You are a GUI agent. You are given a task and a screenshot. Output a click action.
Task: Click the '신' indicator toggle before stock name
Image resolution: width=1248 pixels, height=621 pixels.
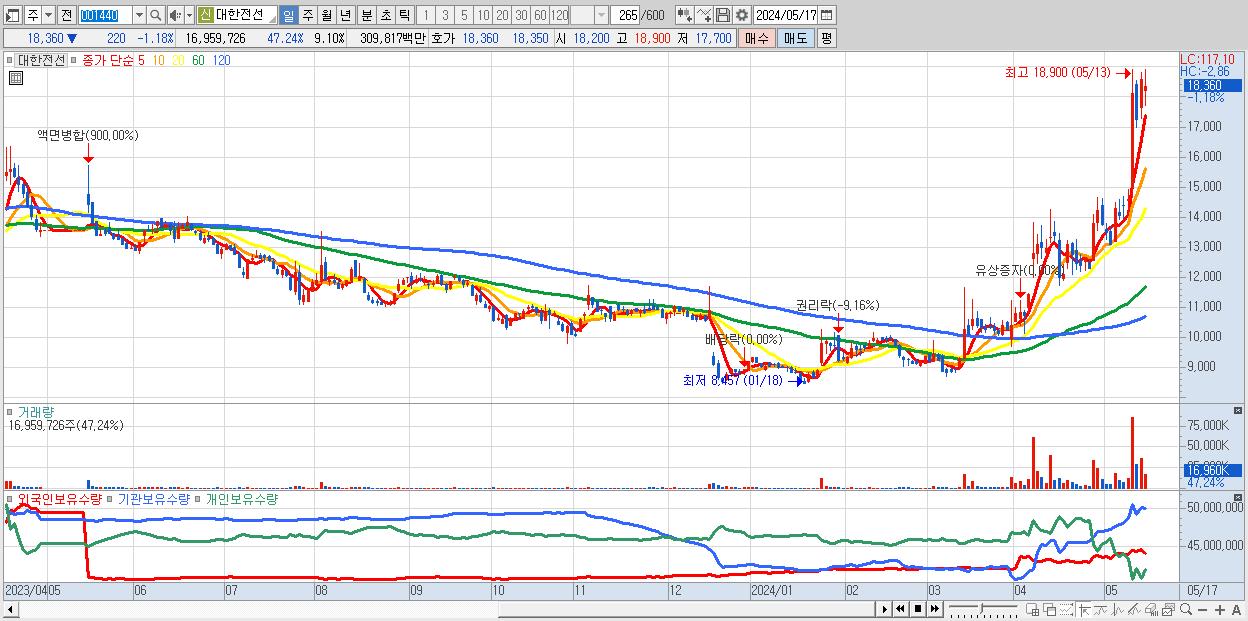206,15
